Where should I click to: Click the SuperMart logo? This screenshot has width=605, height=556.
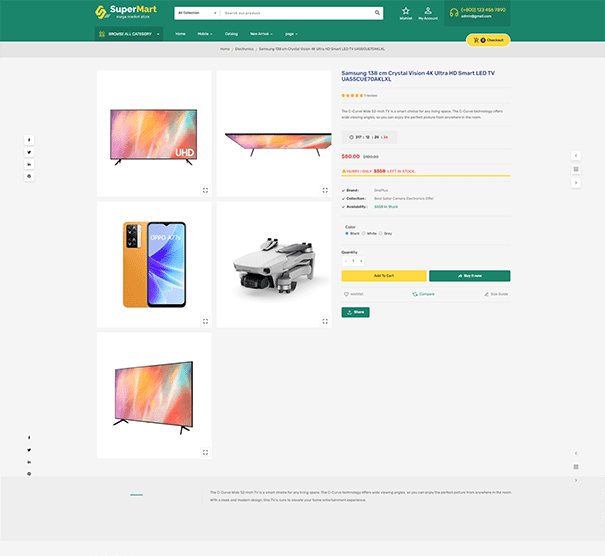(x=126, y=12)
